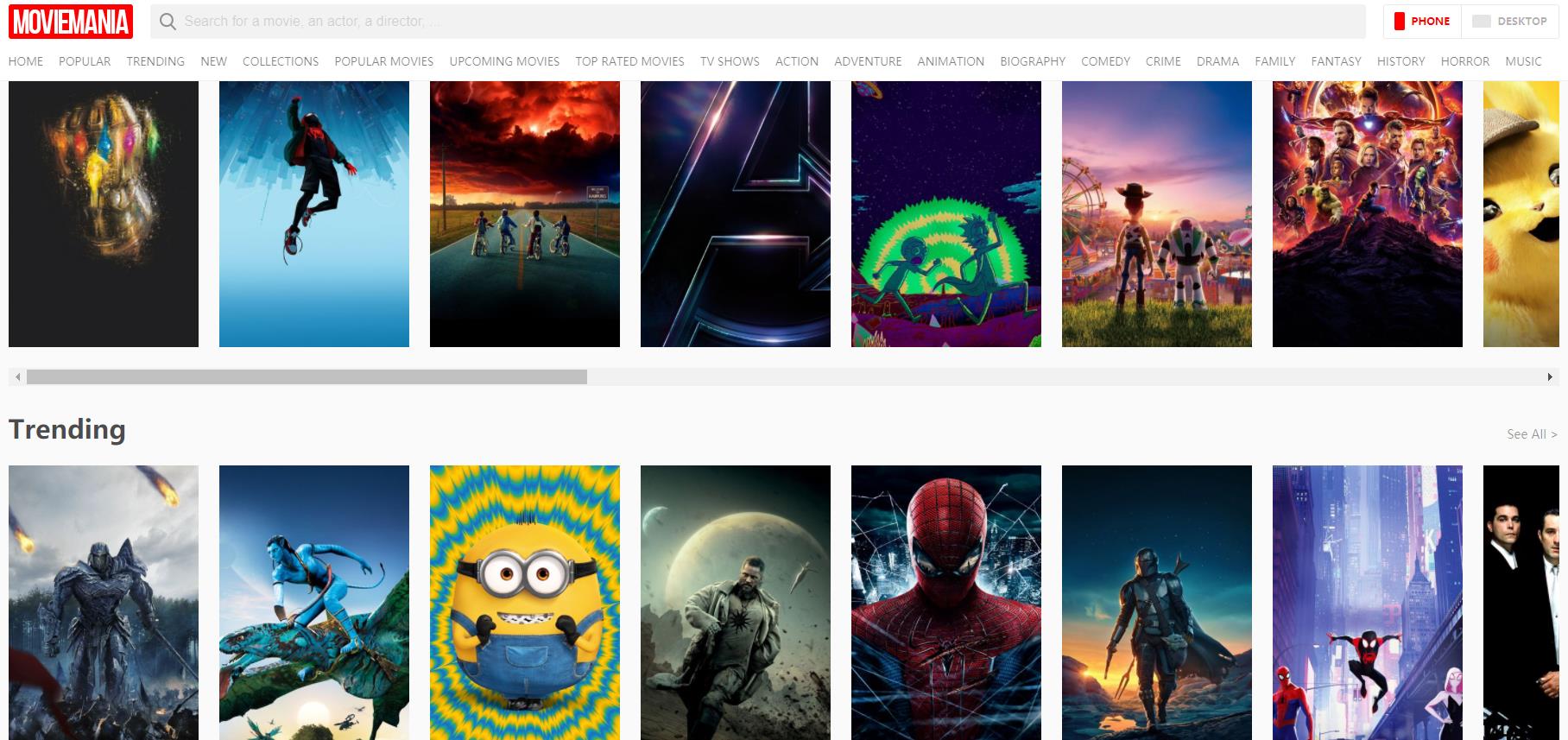Open the Stranger Things bikes poster
Screen dimensions: 1568x740
(525, 214)
